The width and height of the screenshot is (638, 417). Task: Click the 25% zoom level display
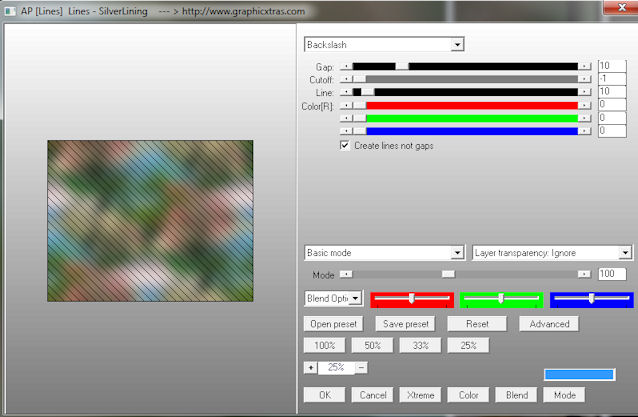coord(336,368)
